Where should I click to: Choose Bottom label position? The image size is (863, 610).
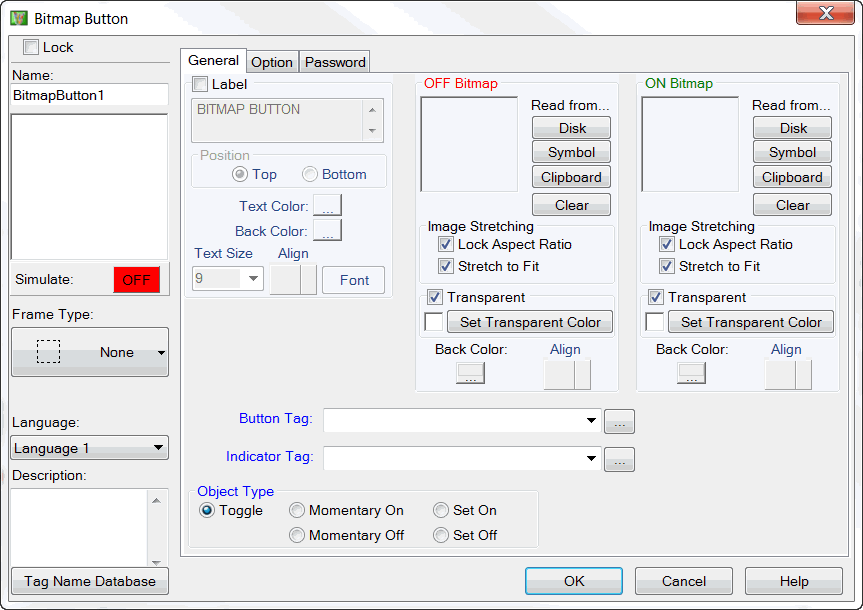coord(310,175)
